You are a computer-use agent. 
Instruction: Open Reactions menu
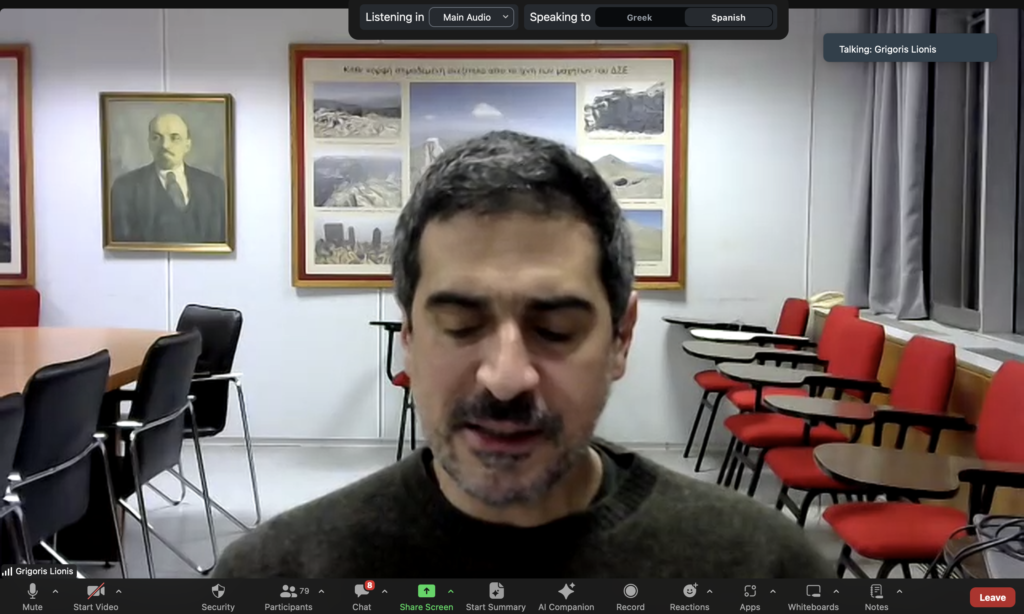click(x=689, y=596)
